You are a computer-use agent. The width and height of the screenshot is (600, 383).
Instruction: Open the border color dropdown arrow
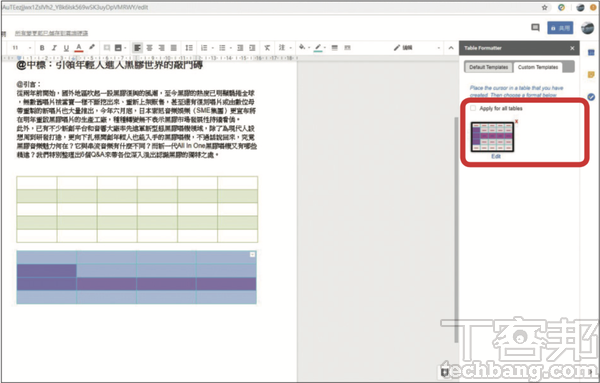click(325, 48)
